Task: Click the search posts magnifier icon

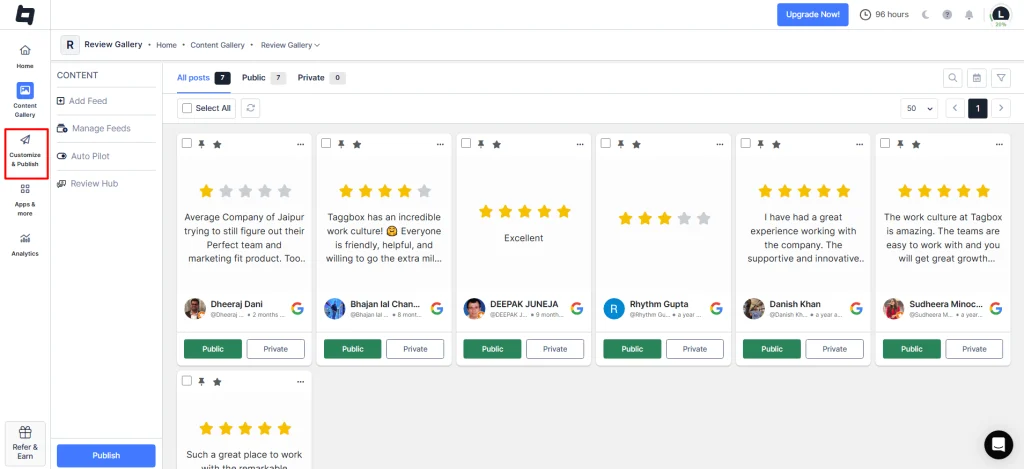Action: [x=953, y=78]
